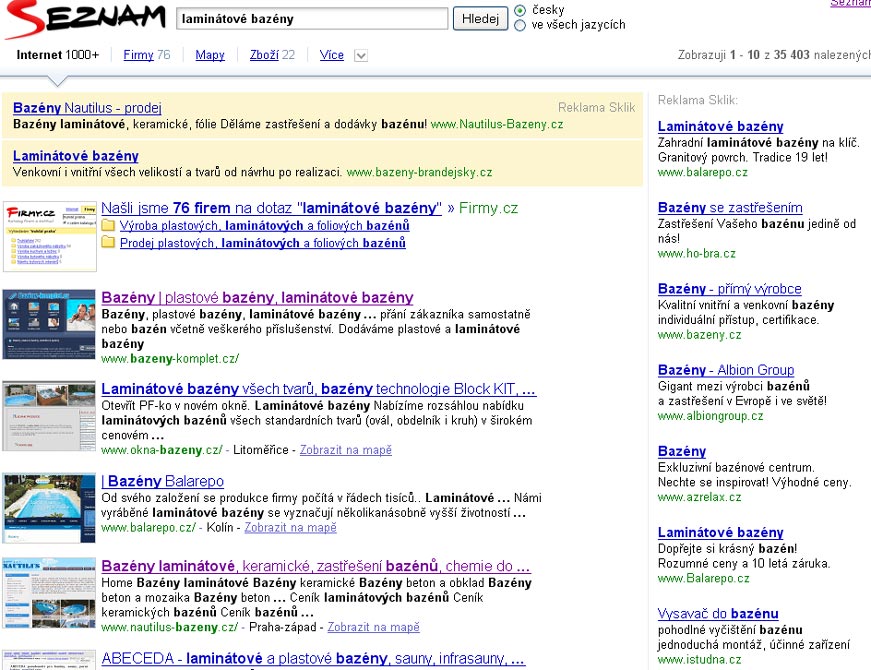Open 'Bazény laminátové, keramické, zastřešení' result
This screenshot has width=871, height=670.
point(316,566)
